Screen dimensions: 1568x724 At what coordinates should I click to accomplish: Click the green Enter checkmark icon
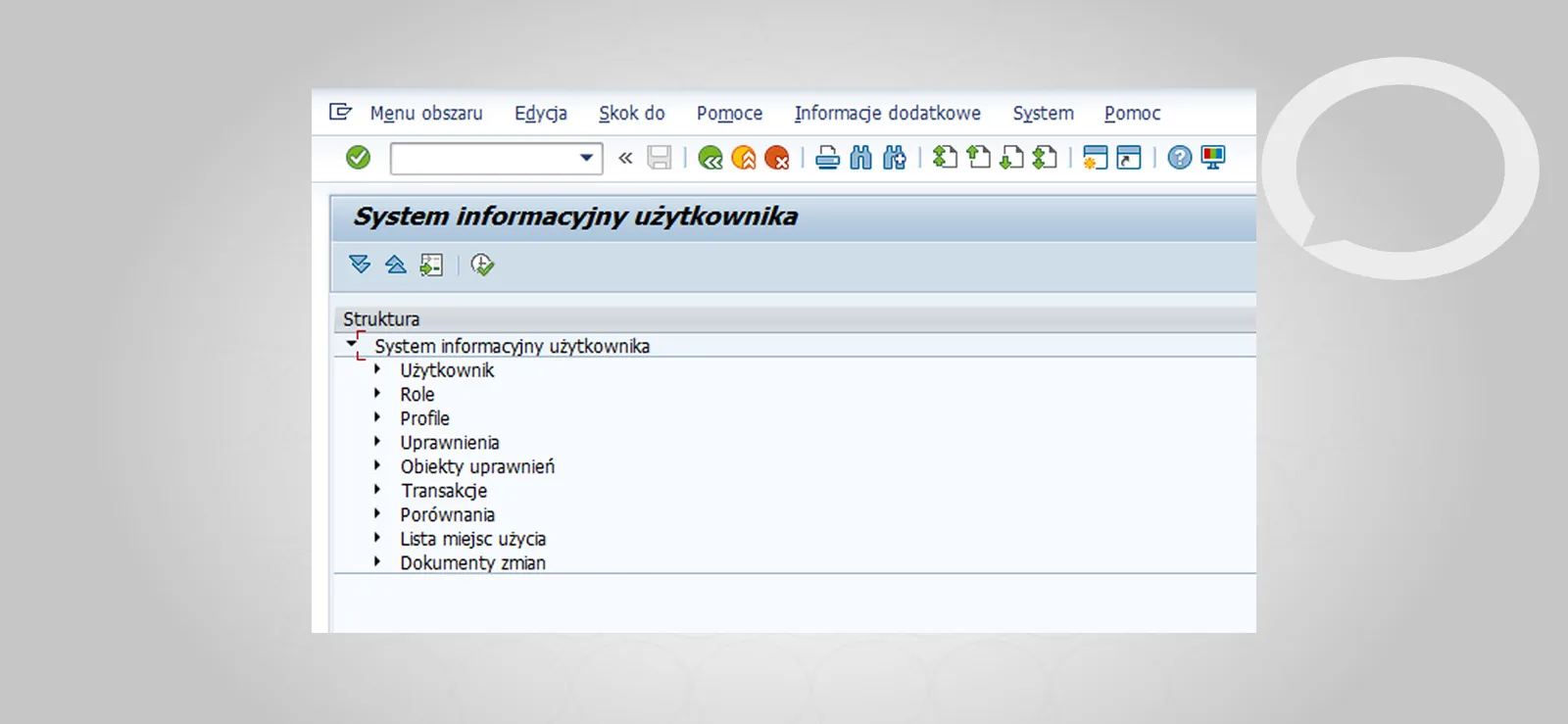click(359, 158)
